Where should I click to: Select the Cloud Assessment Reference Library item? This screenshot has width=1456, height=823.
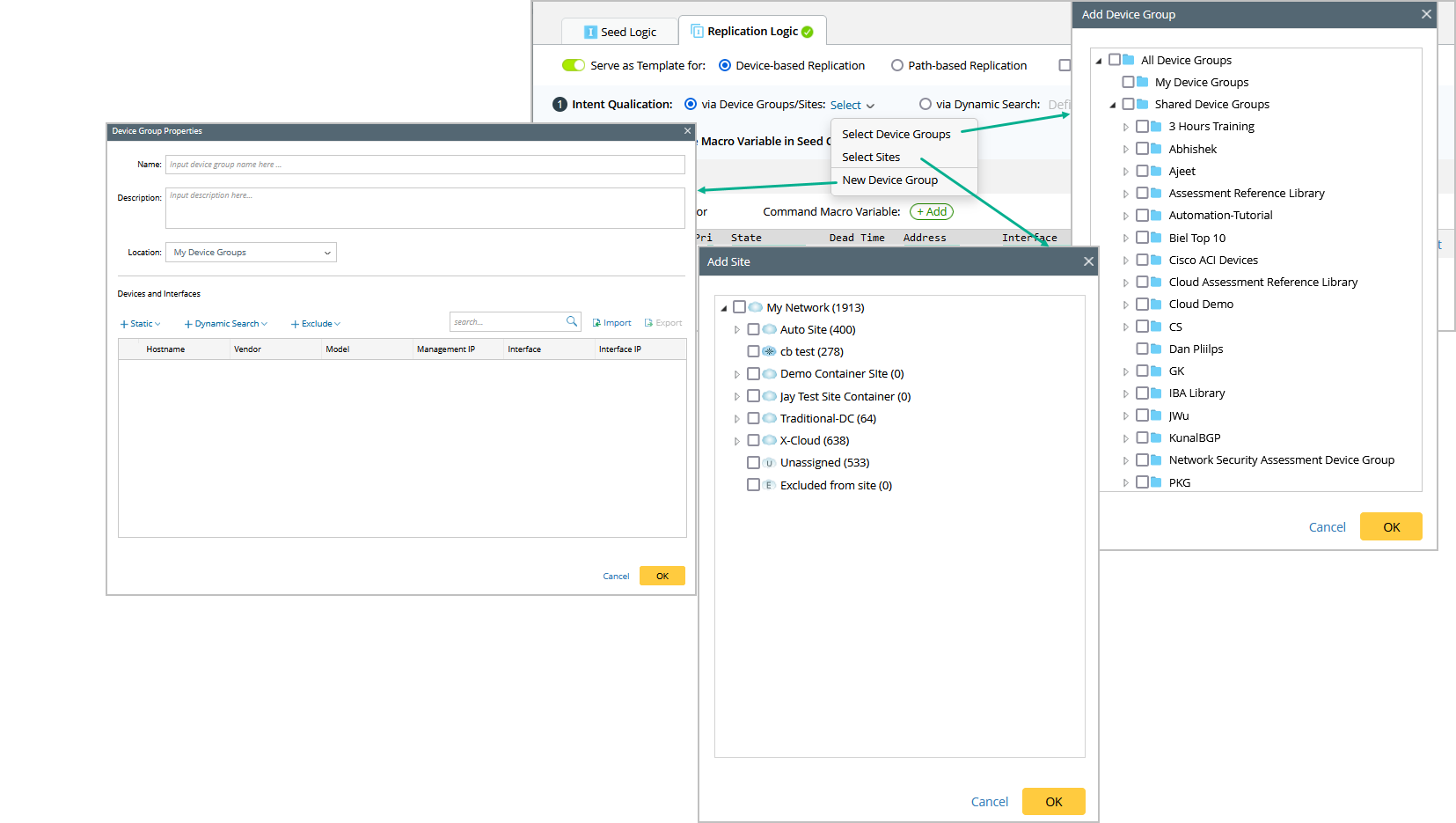[x=1262, y=282]
